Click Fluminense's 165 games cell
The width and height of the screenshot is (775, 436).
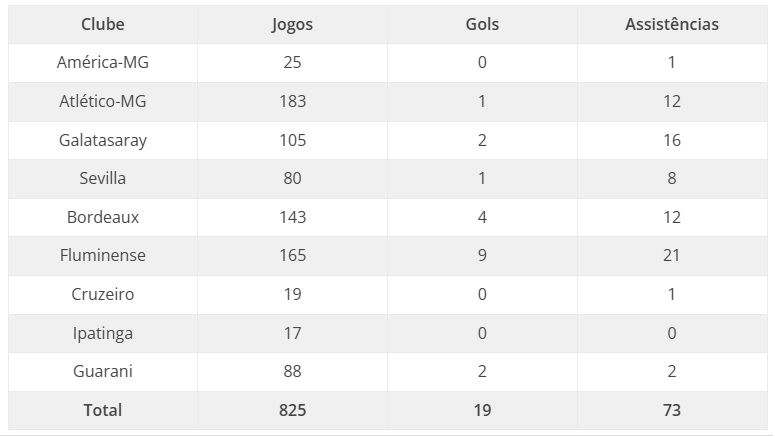[293, 255]
